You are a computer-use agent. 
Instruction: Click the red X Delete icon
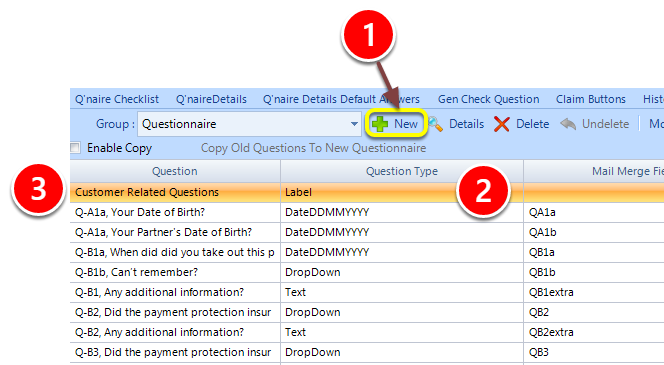(x=502, y=124)
